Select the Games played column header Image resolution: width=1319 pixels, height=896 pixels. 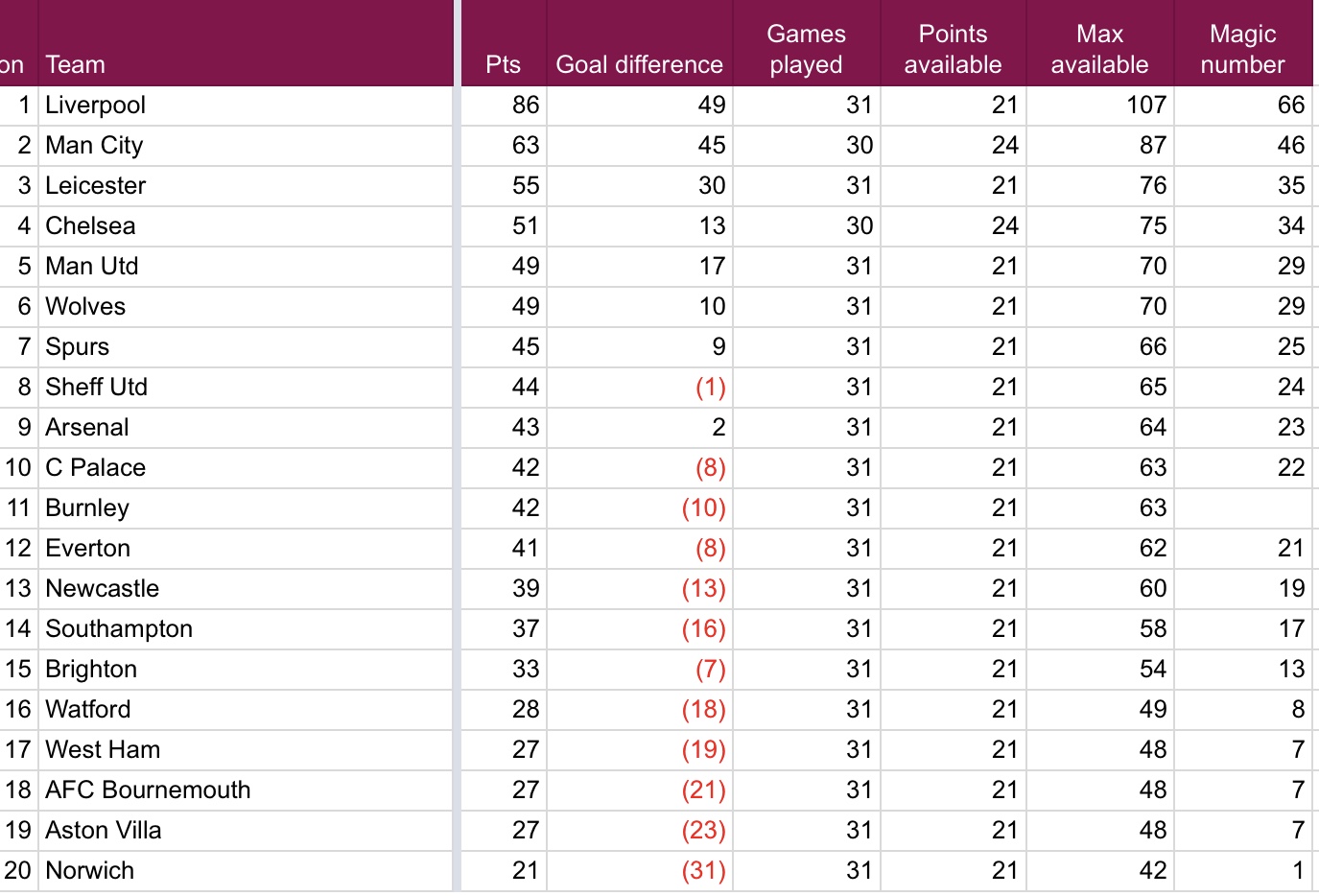tap(806, 49)
